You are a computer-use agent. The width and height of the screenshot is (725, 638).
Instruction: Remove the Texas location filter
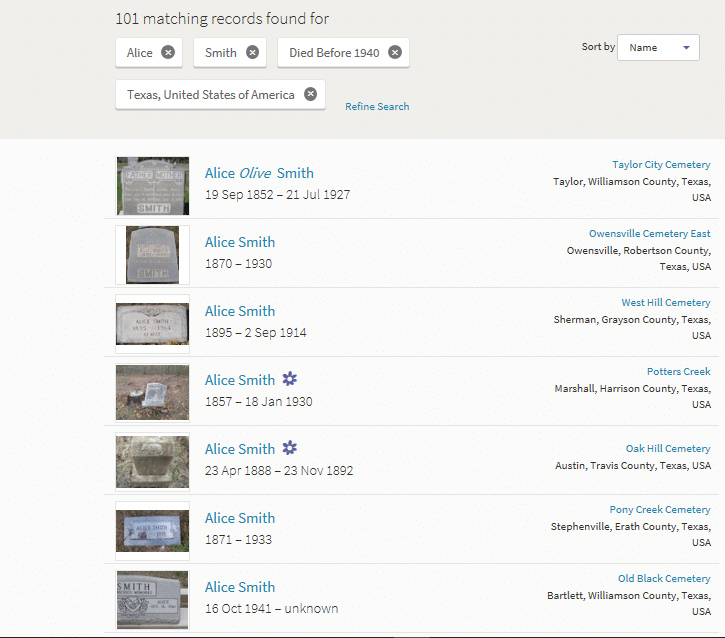click(310, 95)
